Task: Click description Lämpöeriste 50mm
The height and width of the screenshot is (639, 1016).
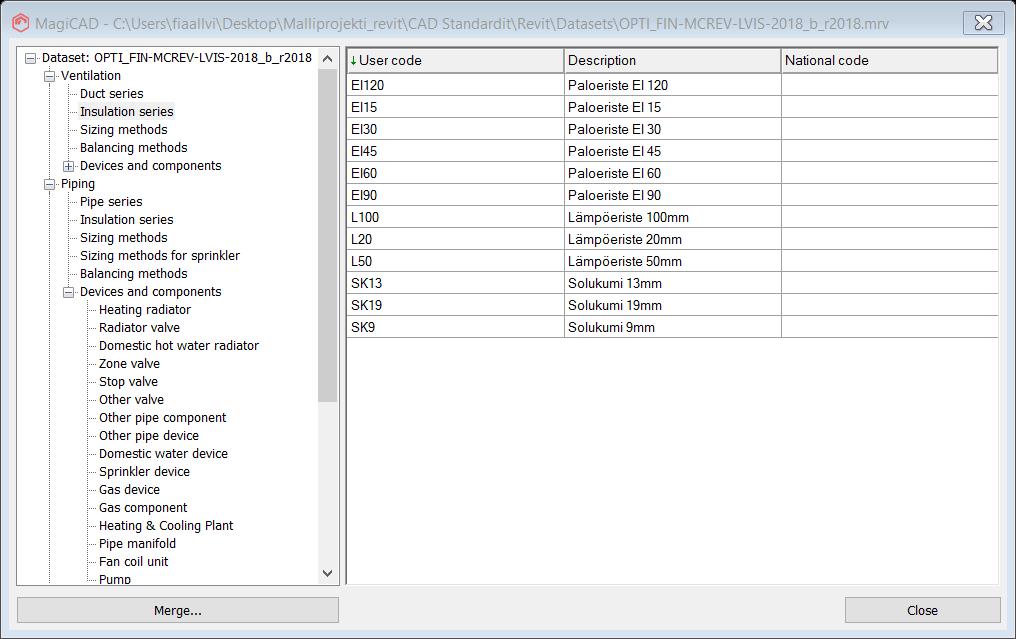Action: click(x=625, y=262)
